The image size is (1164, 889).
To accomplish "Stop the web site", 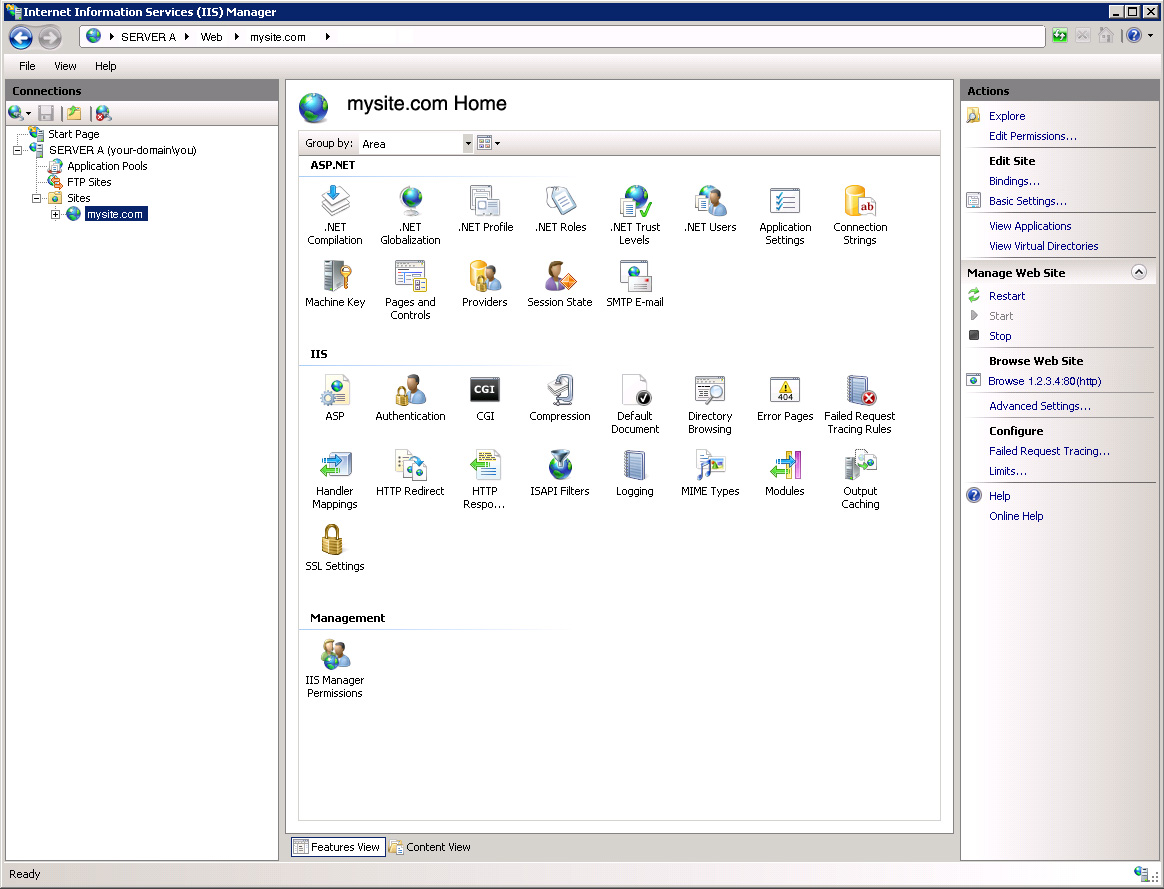I will click(1000, 336).
